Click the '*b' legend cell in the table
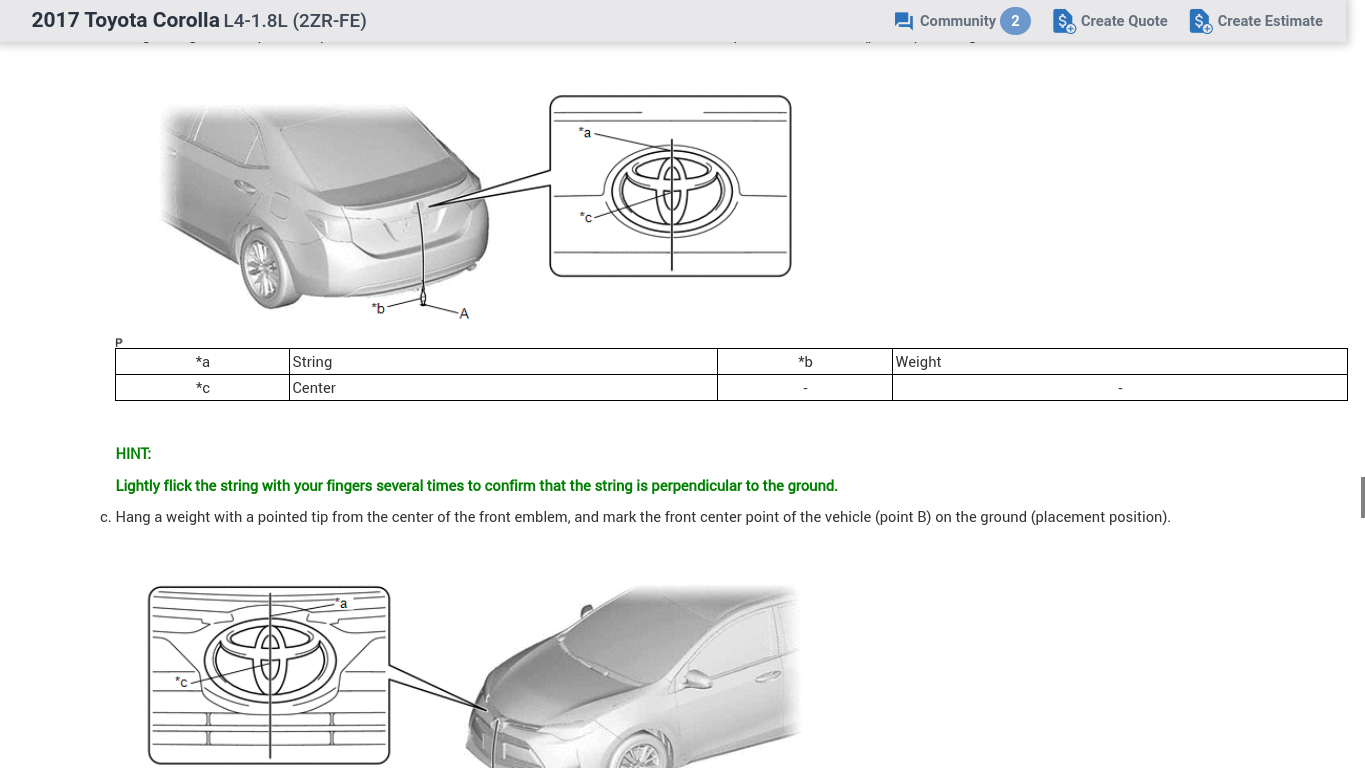This screenshot has width=1365, height=768. 805,362
